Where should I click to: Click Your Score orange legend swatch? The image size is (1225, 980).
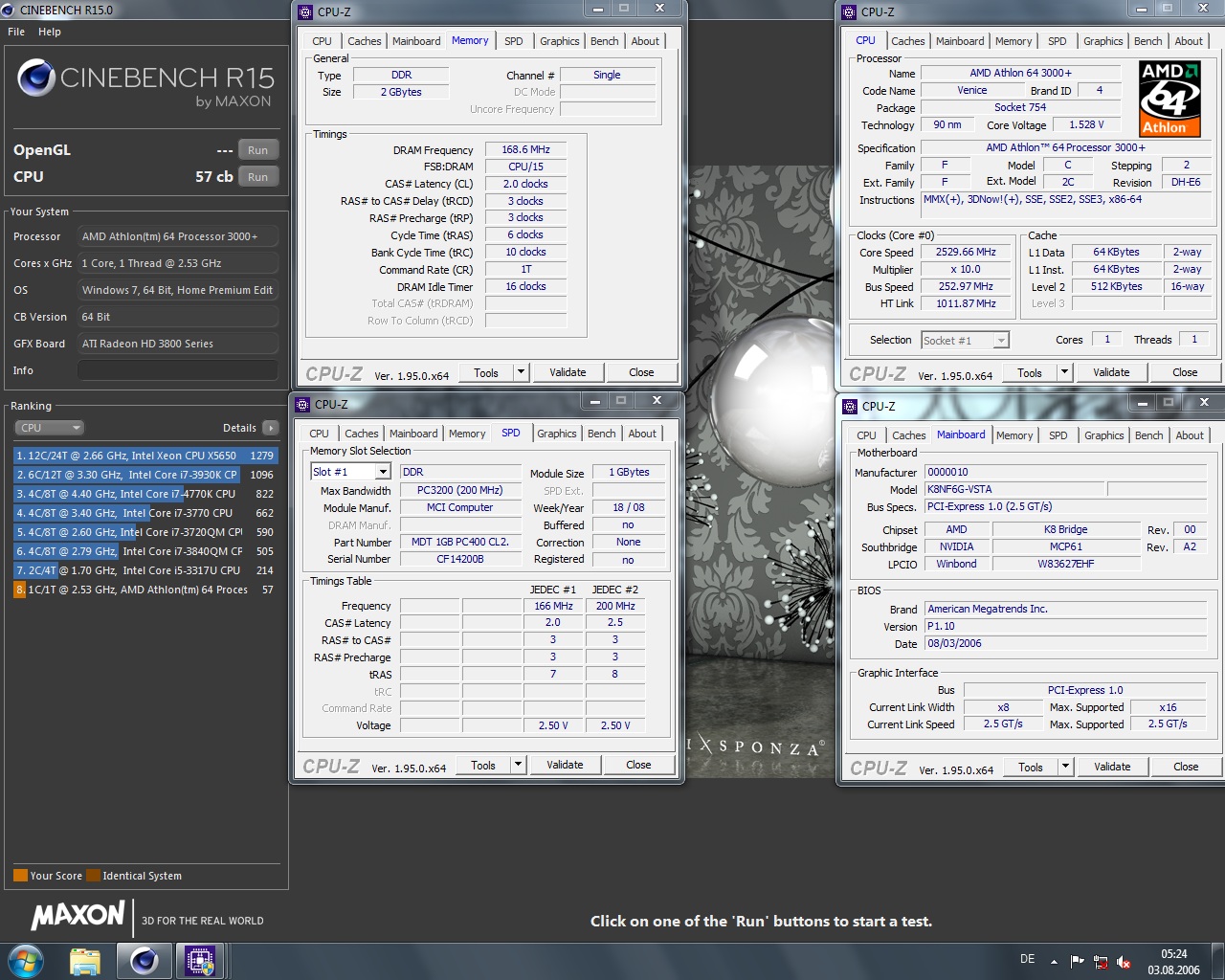[20, 876]
